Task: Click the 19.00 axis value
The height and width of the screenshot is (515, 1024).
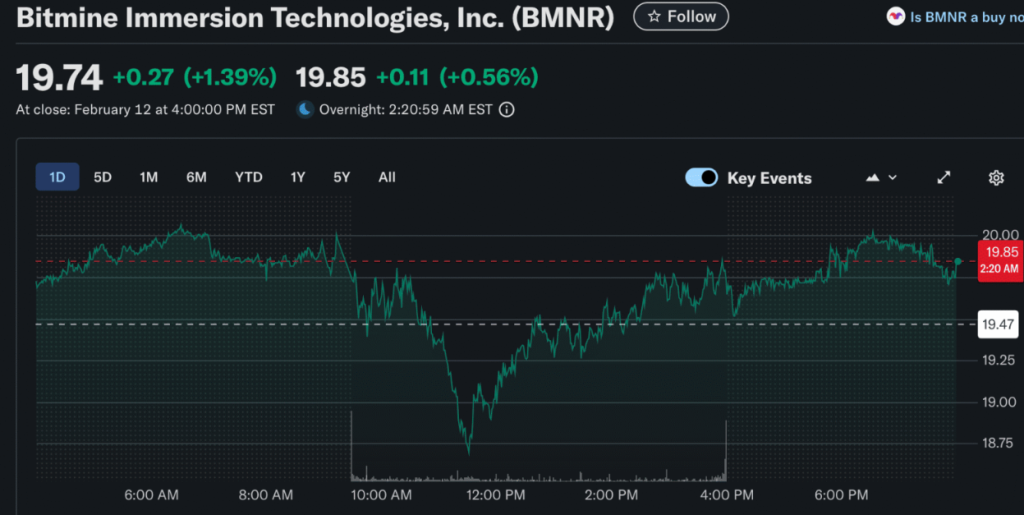Action: pos(999,402)
